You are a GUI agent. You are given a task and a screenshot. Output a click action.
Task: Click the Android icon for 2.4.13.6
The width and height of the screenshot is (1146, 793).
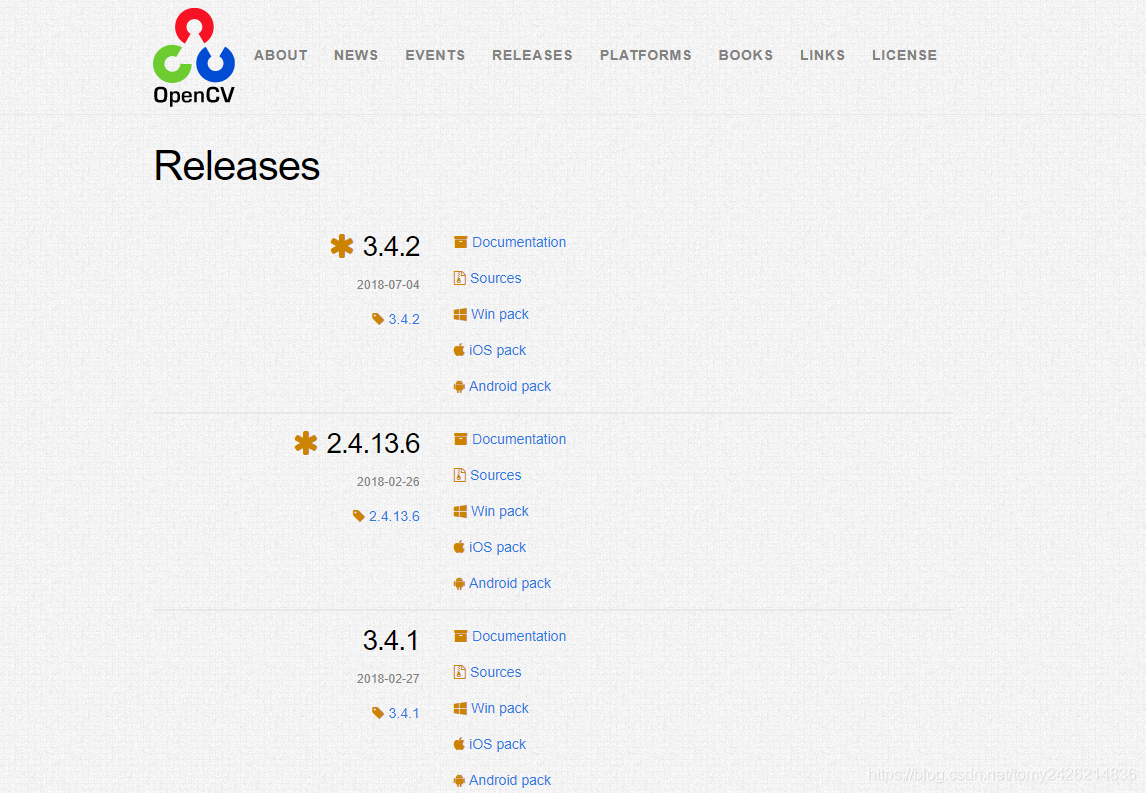click(459, 583)
